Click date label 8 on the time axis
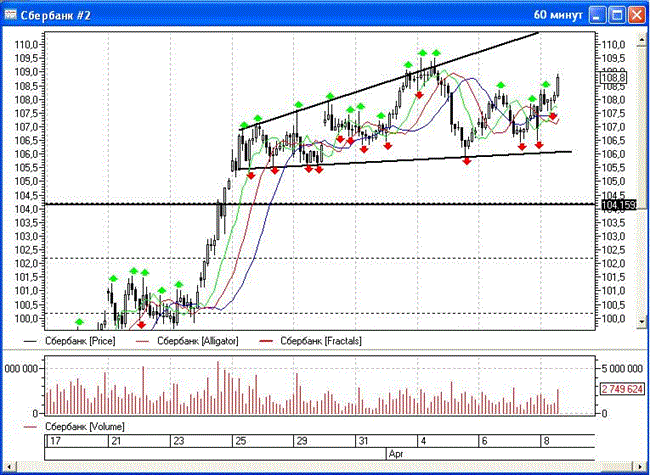The width and height of the screenshot is (650, 475). point(546,441)
